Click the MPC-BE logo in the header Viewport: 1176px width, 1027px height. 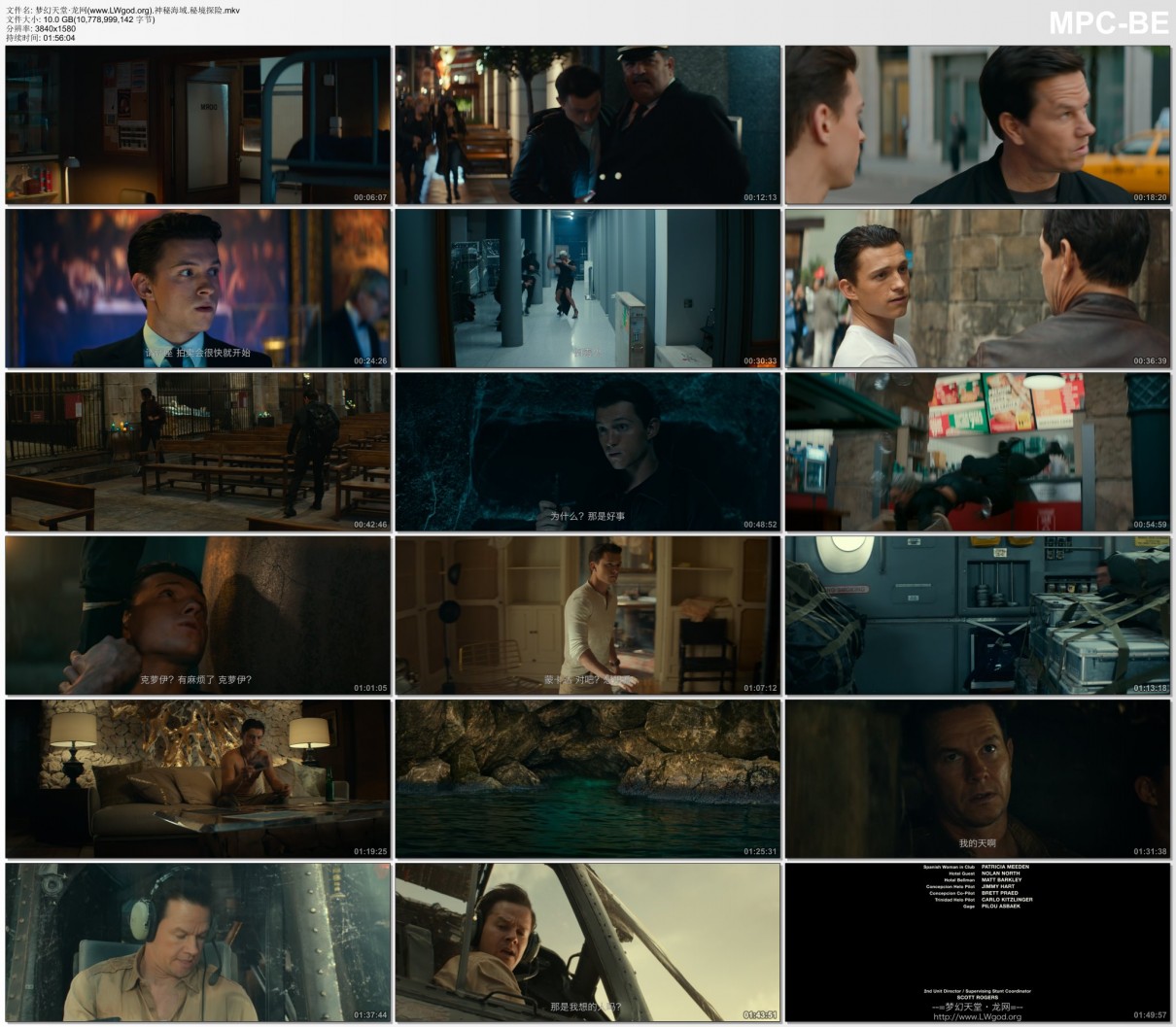pyautogui.click(x=1107, y=22)
